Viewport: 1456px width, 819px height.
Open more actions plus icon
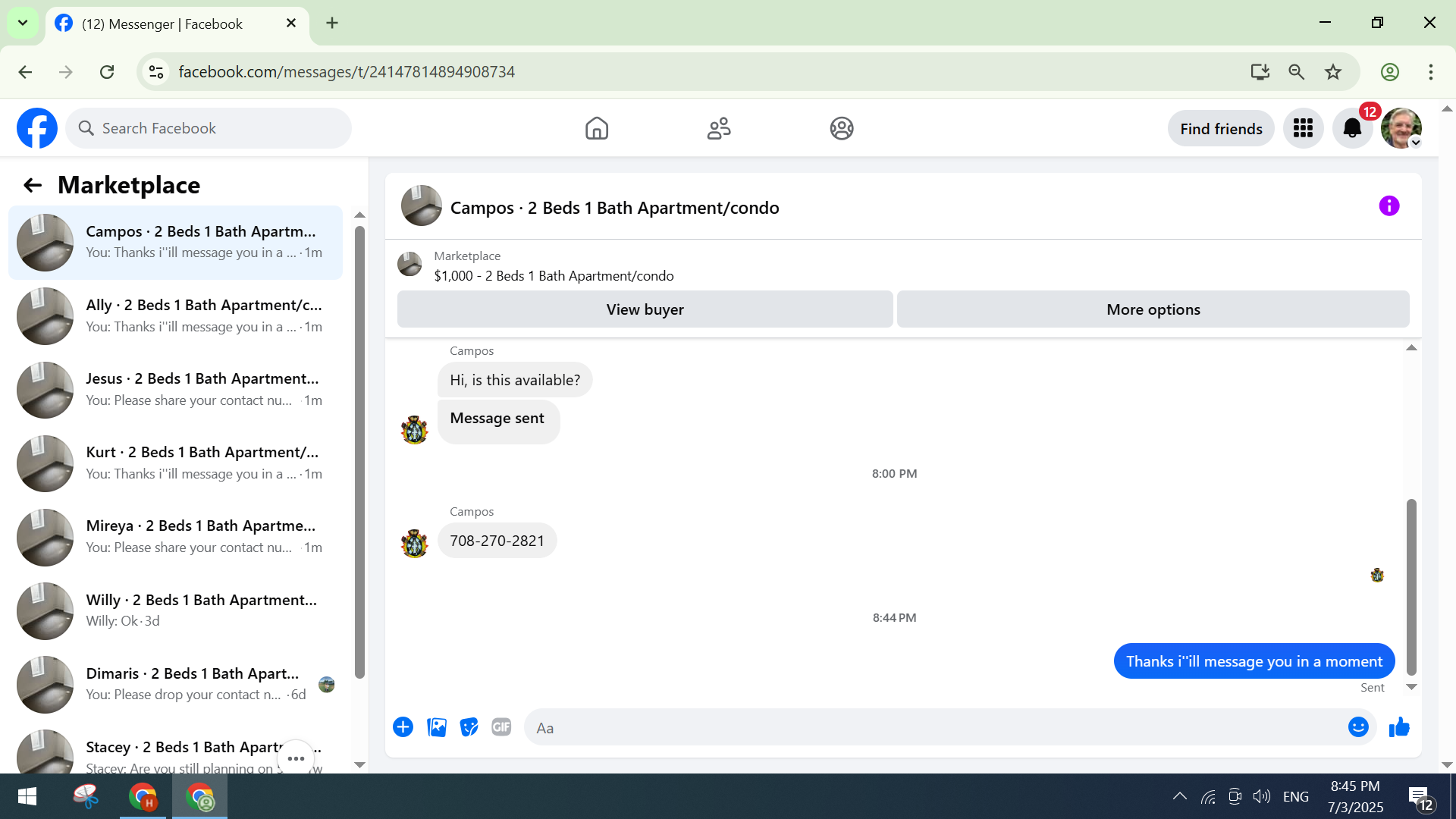point(403,728)
